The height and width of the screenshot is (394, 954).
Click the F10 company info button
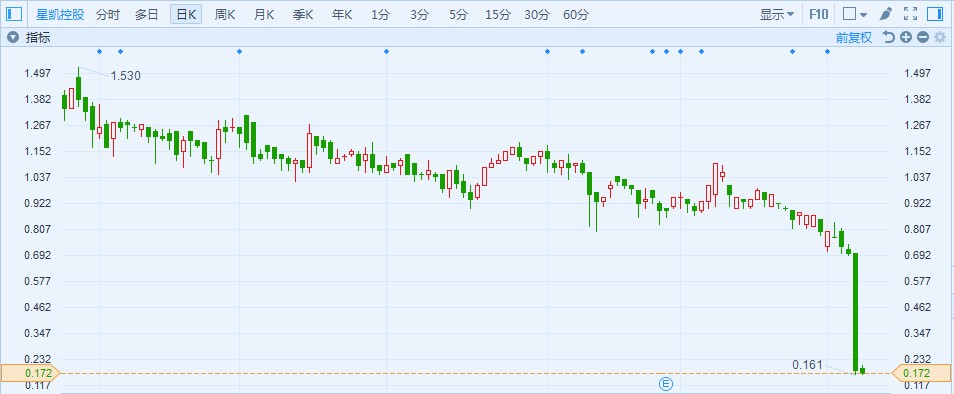point(818,15)
